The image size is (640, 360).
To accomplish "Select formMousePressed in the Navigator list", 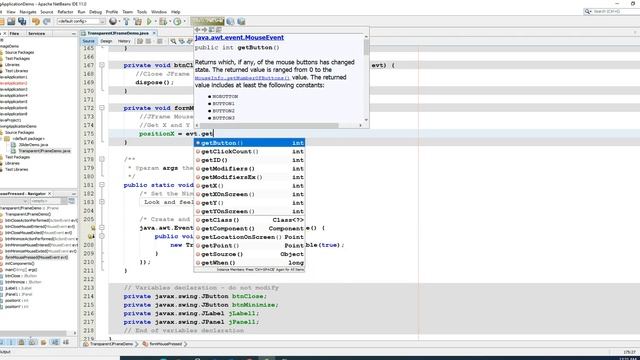I will click(36, 257).
